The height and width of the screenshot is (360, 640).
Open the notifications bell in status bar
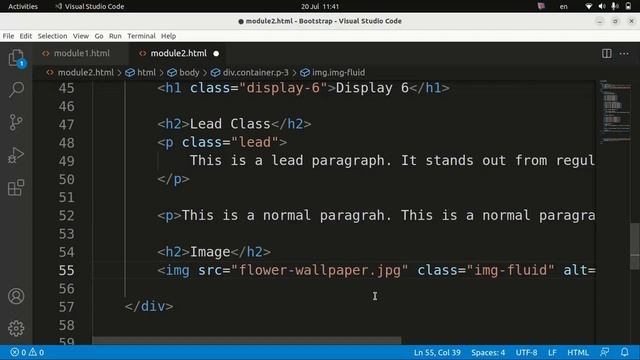pyautogui.click(x=624, y=352)
